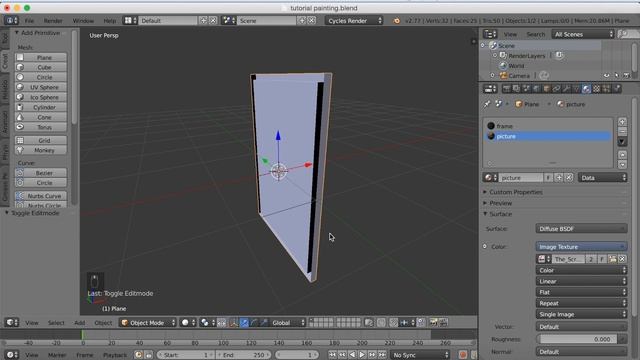
Task: Add a Monkey mesh primitive
Action: tap(41, 150)
